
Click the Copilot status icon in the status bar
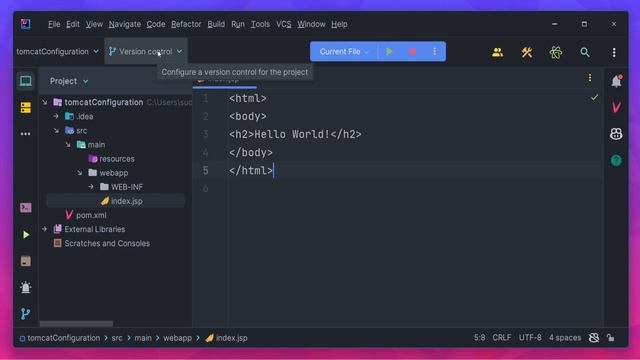coord(594,338)
